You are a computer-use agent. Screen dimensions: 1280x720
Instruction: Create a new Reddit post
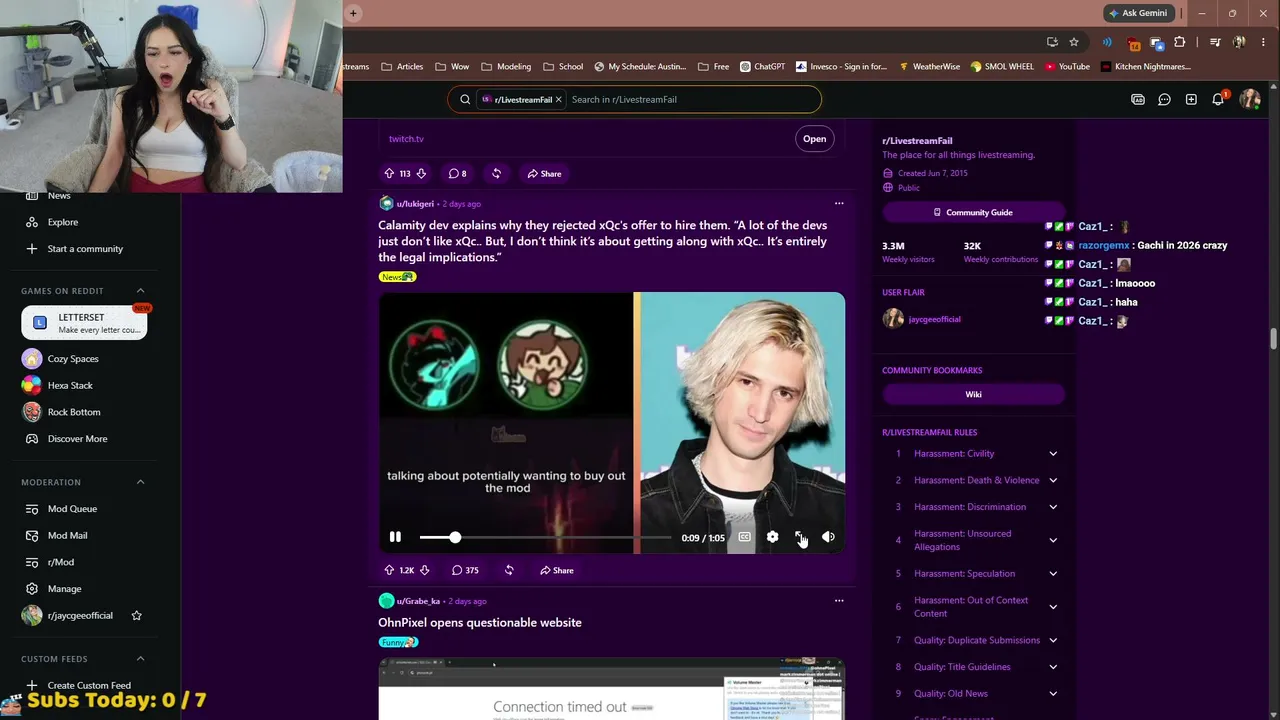point(1191,99)
